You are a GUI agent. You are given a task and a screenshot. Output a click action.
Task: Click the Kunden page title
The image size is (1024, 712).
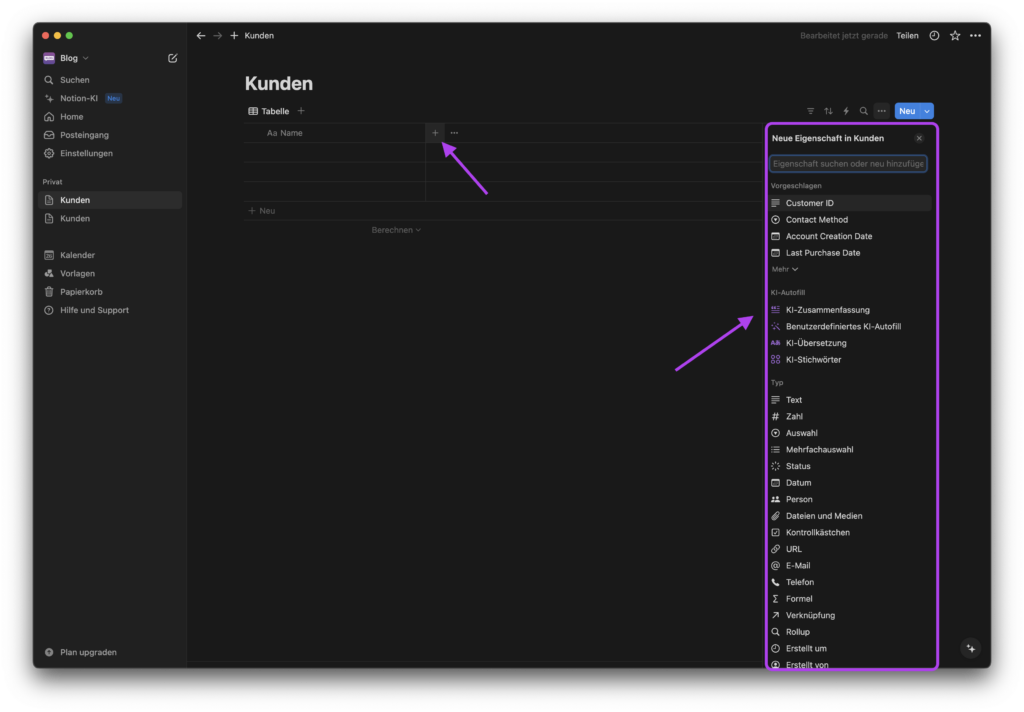tap(279, 84)
